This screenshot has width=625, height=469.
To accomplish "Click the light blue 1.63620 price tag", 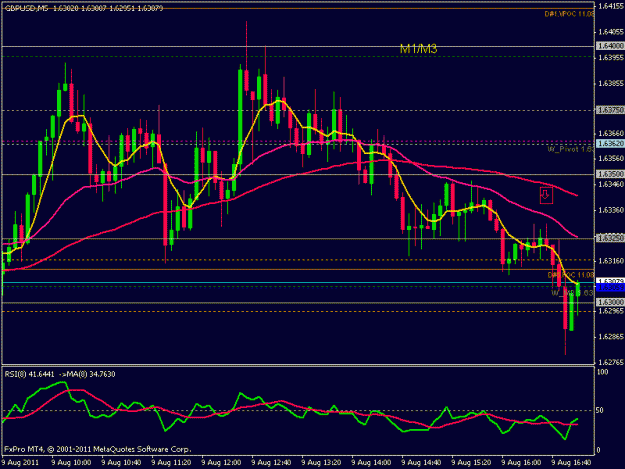I will click(x=610, y=143).
